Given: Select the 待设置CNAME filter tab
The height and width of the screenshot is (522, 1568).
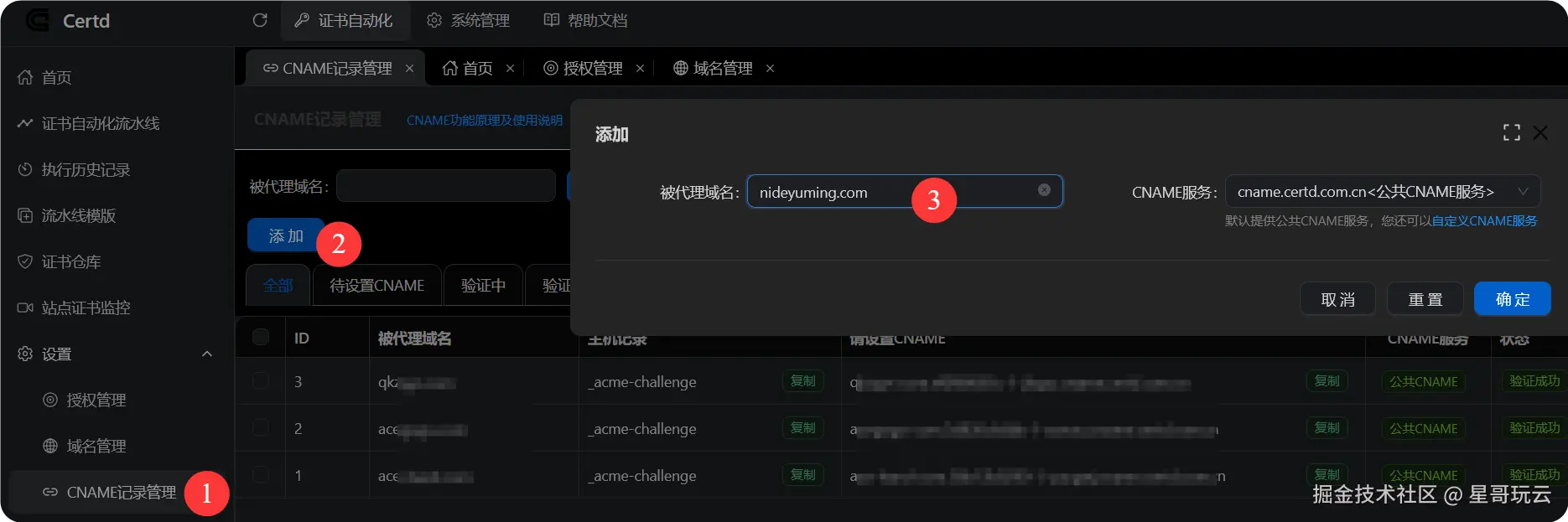Looking at the screenshot, I should pos(376,286).
